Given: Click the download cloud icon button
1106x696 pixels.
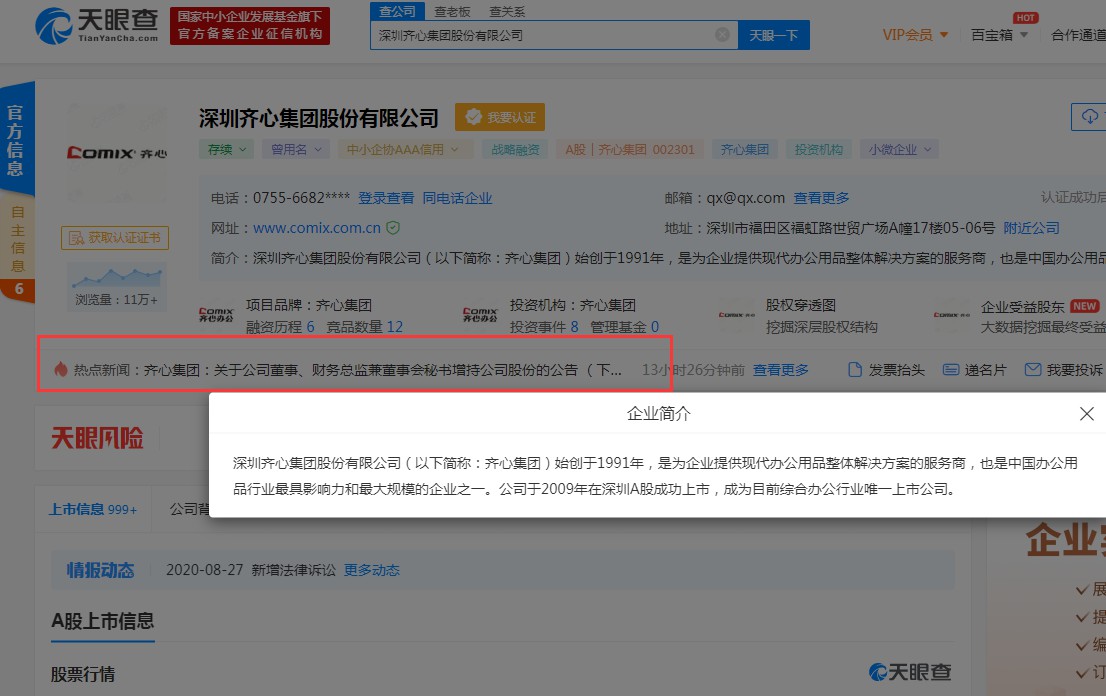Looking at the screenshot, I should (1089, 116).
